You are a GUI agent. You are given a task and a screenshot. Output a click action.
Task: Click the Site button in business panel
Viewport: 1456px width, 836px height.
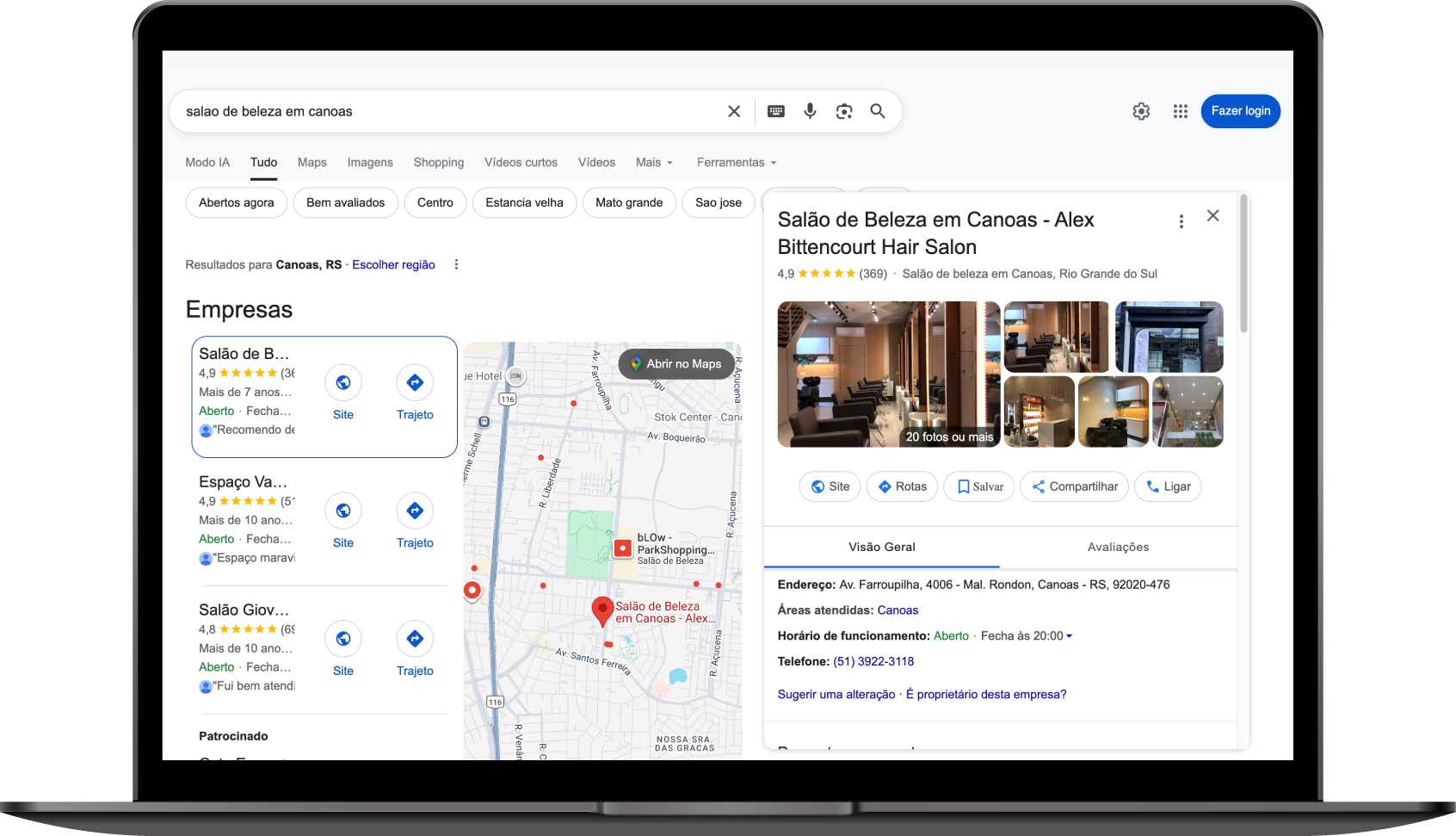coord(830,486)
